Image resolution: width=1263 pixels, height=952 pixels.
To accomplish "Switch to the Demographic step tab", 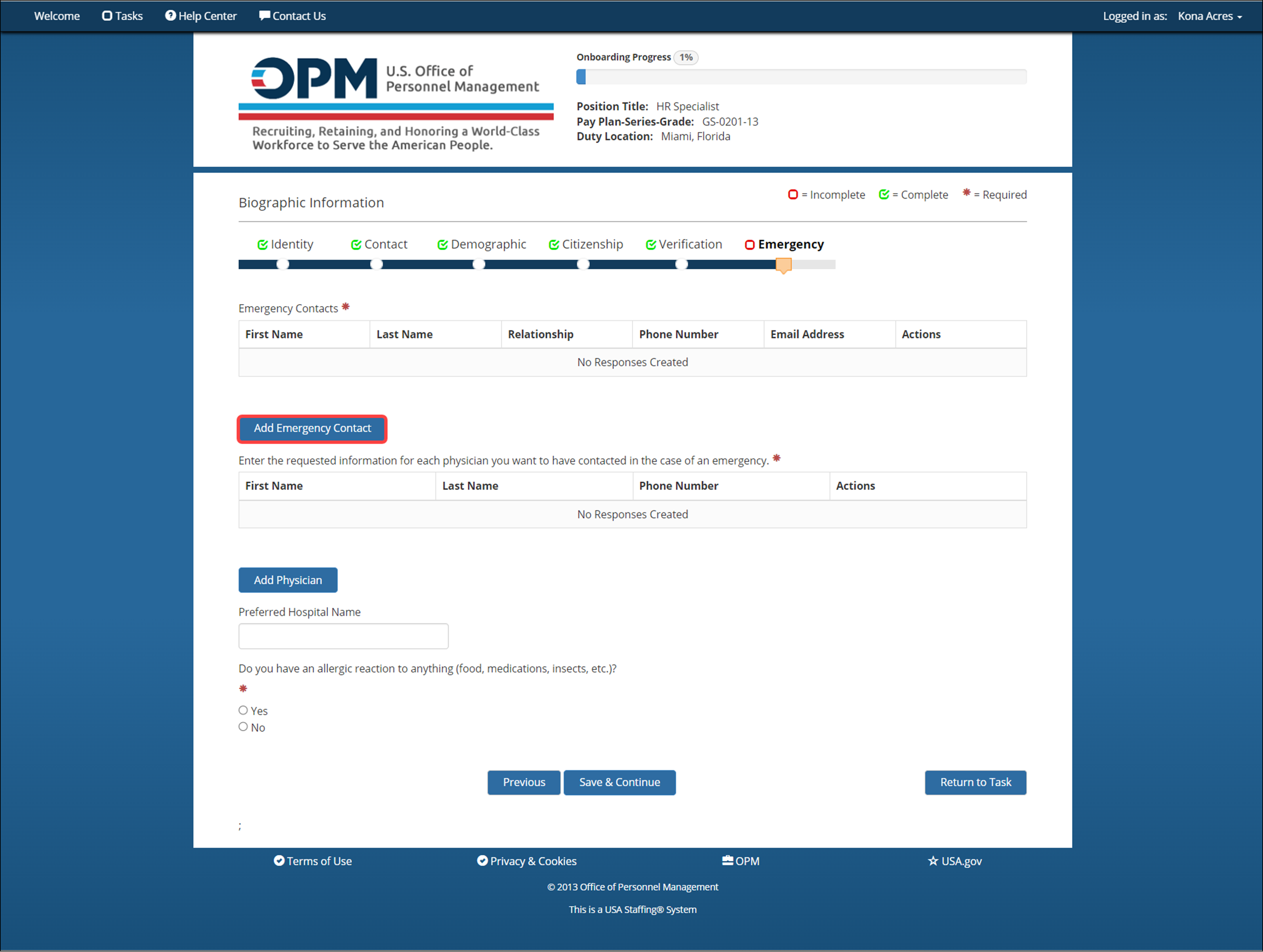I will tap(482, 245).
